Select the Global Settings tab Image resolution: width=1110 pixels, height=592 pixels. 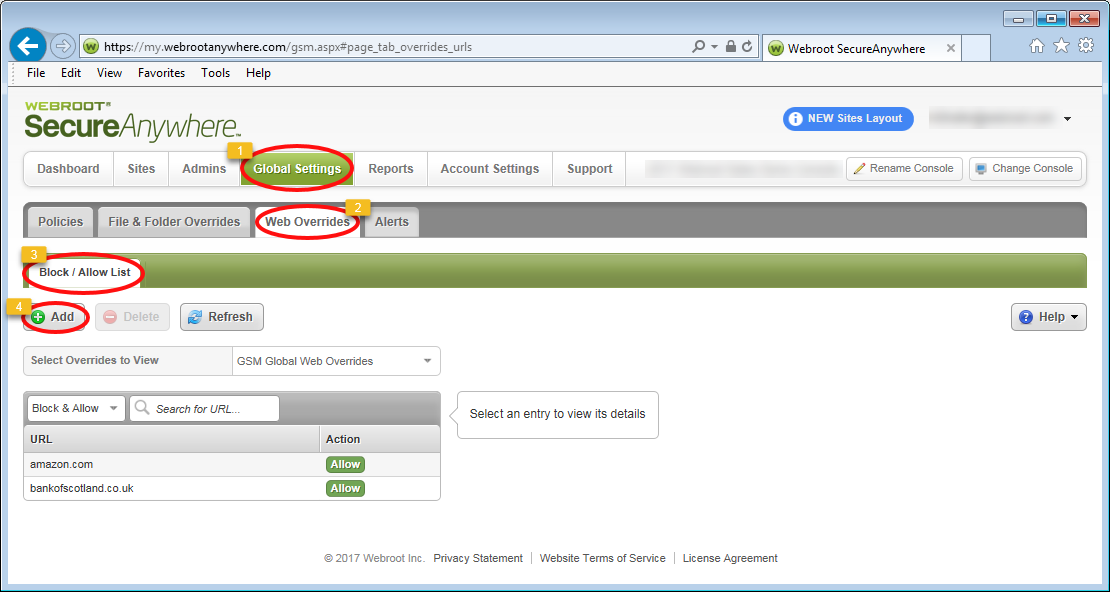coord(297,169)
